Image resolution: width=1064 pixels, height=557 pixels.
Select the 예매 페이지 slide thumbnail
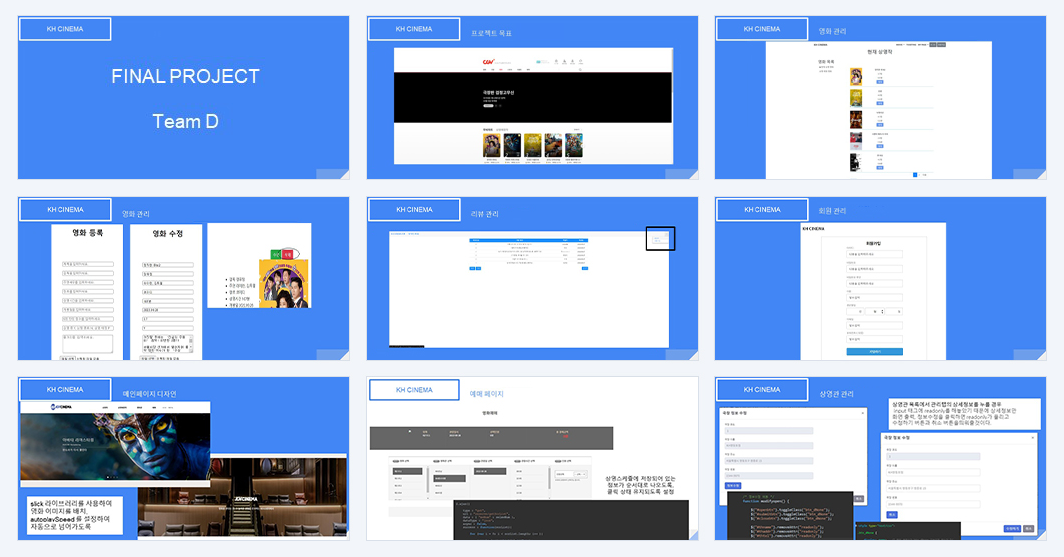(x=532, y=459)
